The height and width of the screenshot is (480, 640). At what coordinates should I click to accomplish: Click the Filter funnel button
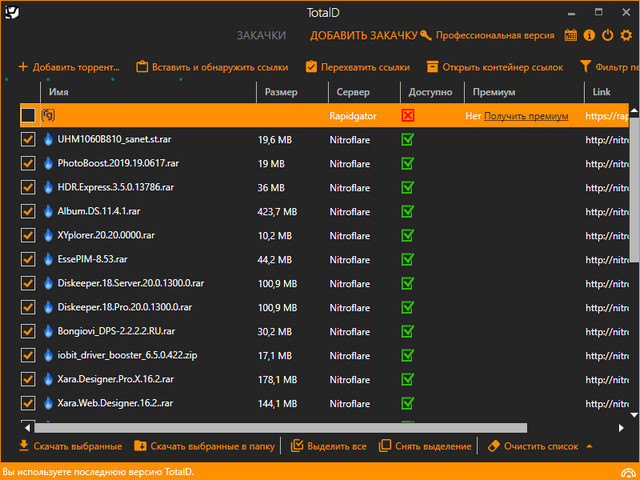(x=609, y=67)
